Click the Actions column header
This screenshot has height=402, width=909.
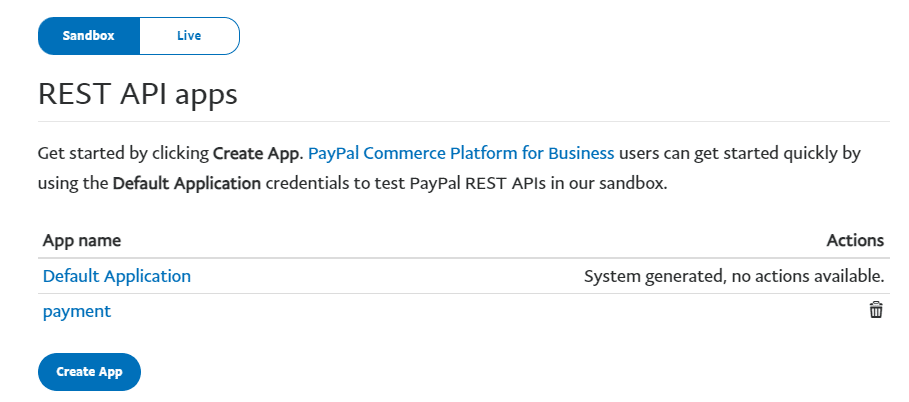[x=855, y=241]
